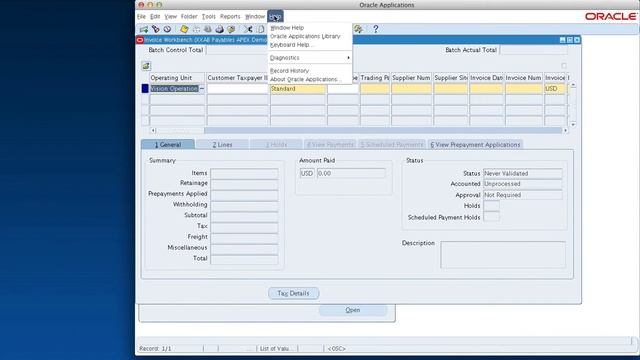Click the Folder Tools toolbar icon
Image resolution: width=640 pixels, height=360 pixels.
358,29
